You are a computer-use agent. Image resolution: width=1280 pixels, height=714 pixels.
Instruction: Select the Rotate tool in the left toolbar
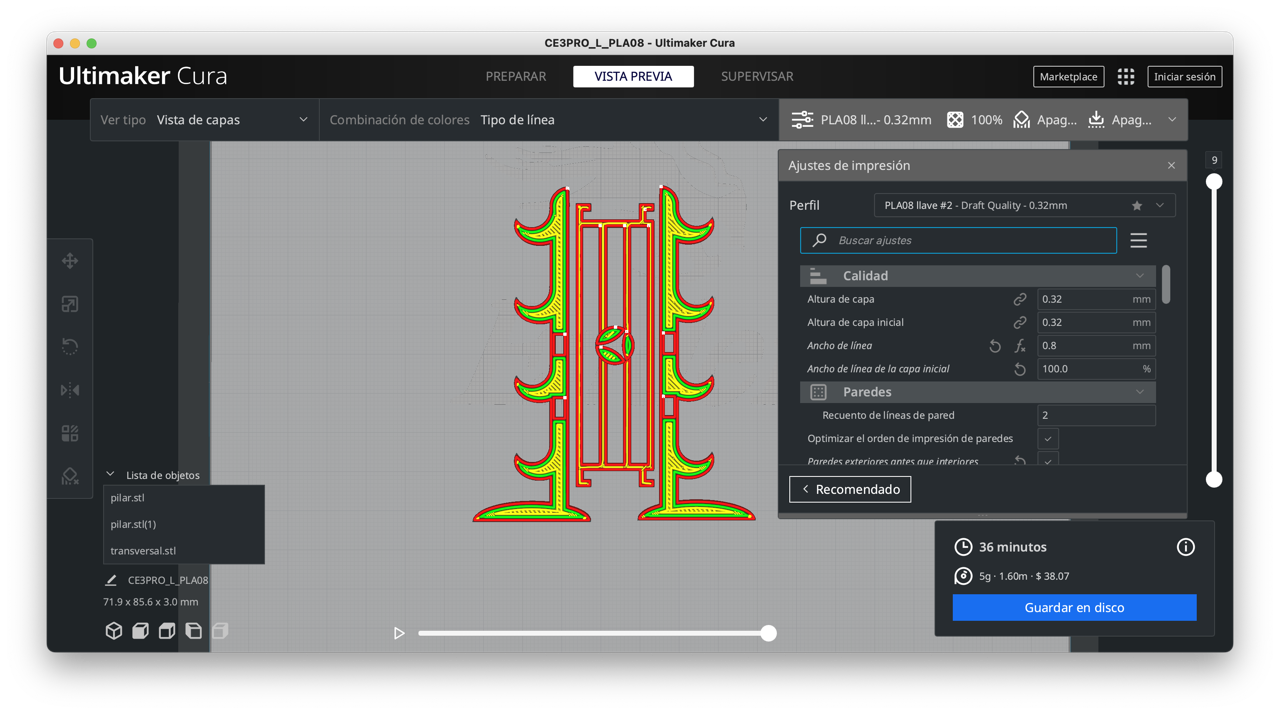pos(70,347)
